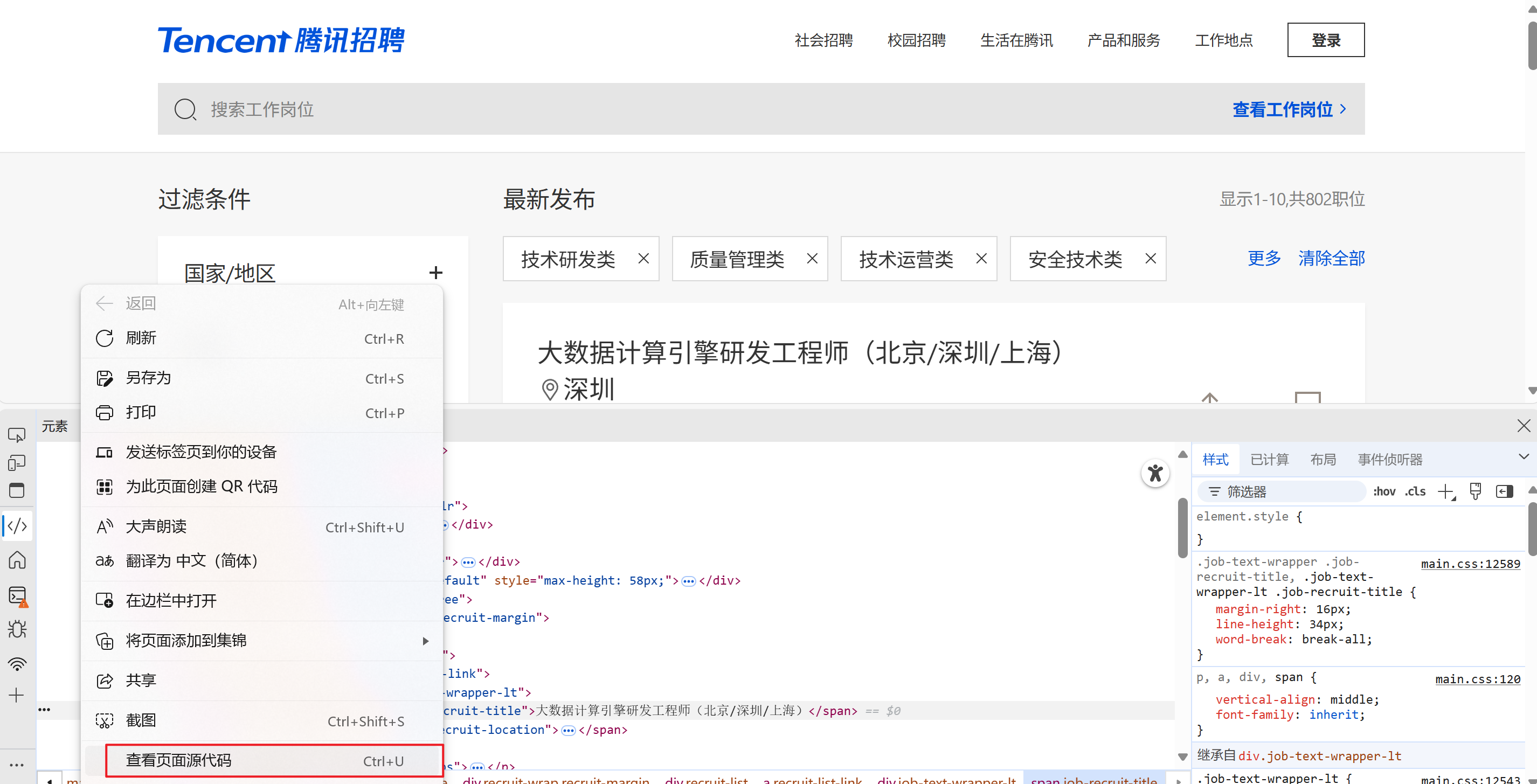
Task: Expand 将页面添加到集锦 submenu
Action: [x=262, y=641]
